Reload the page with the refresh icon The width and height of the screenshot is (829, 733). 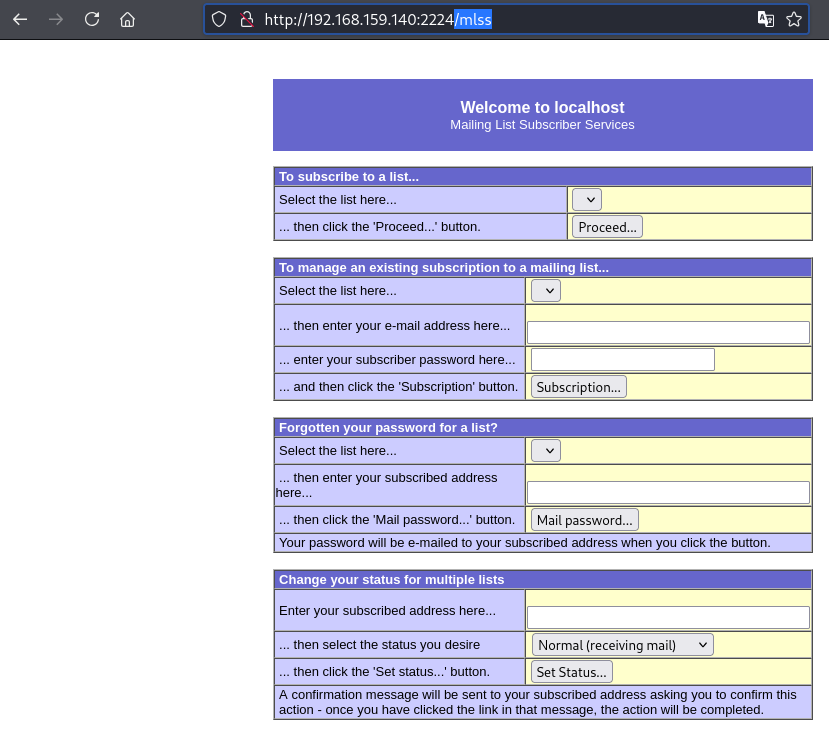(92, 20)
